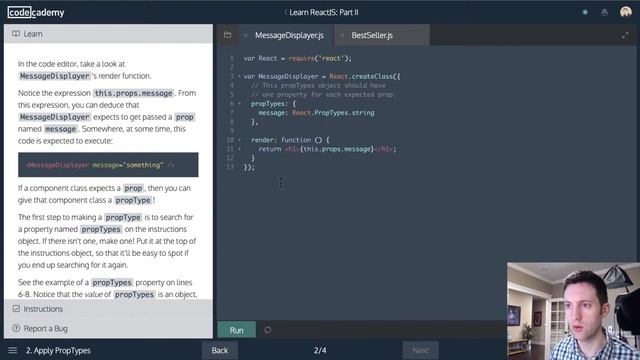Viewport: 640px width, 360px height.
Task: Reset the code with the refresh icon
Action: click(x=267, y=330)
